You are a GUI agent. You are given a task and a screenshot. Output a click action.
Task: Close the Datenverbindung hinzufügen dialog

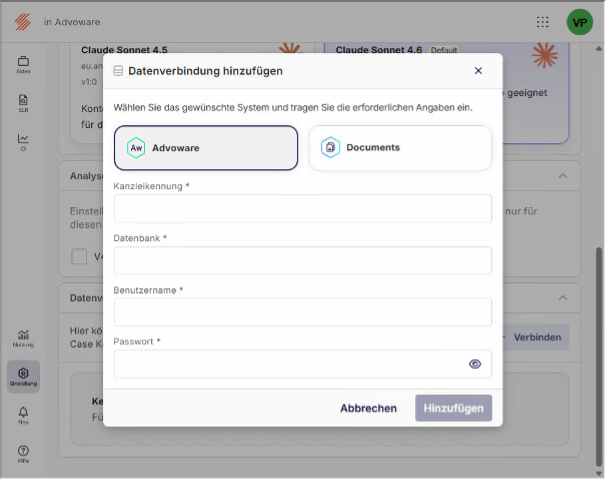coord(478,71)
